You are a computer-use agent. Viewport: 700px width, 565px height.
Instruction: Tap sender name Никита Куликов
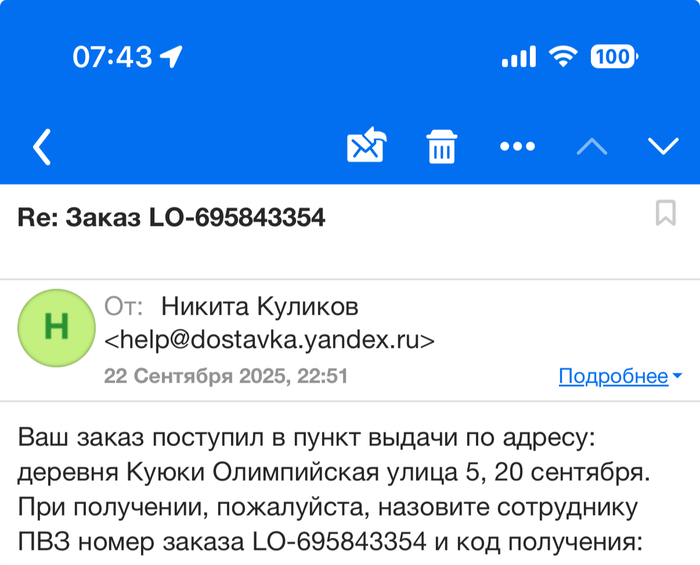pos(259,306)
